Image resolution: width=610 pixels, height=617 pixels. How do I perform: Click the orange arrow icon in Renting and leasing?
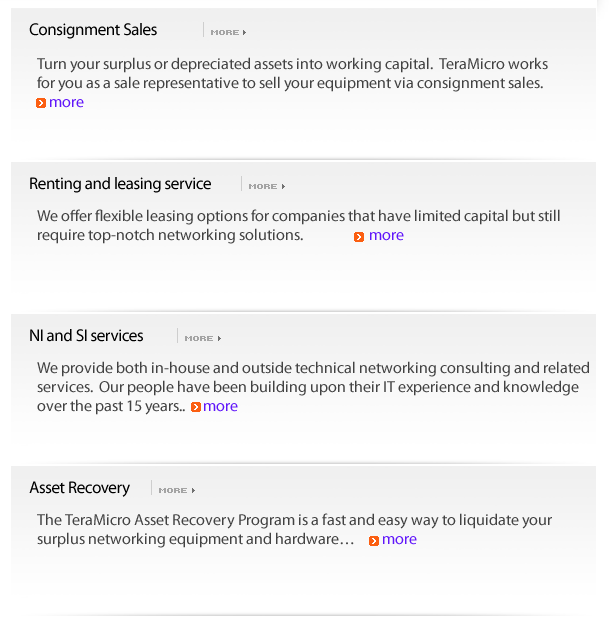click(359, 237)
